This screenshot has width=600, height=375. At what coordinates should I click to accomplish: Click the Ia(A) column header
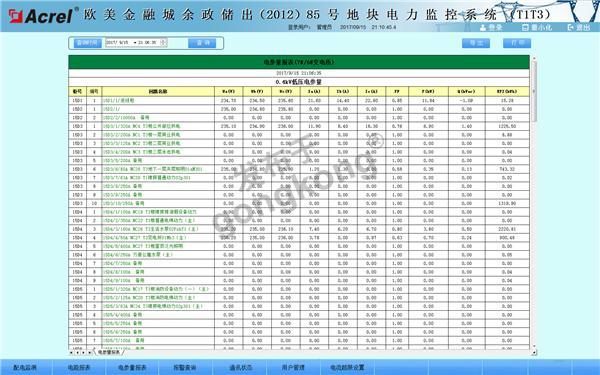pos(314,91)
